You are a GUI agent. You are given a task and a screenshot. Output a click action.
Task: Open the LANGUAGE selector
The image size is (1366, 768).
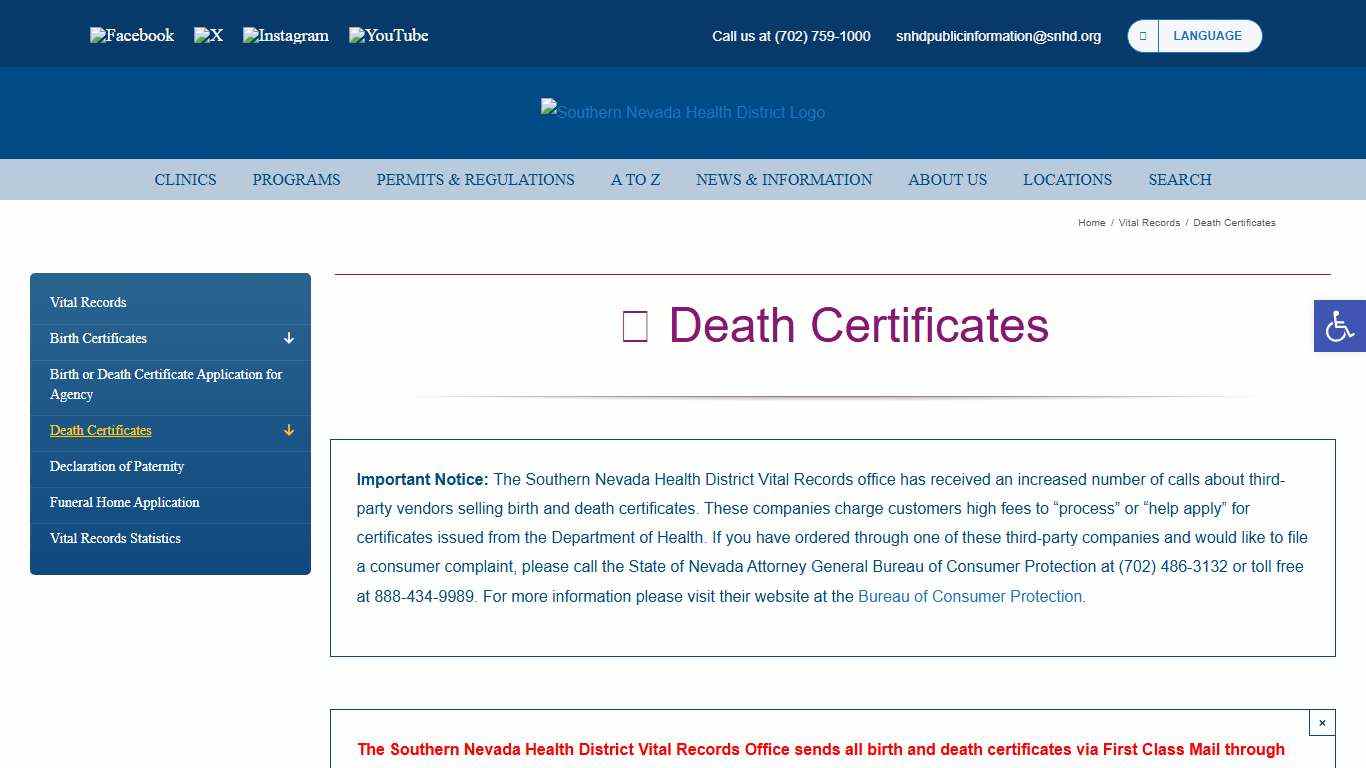coord(1208,35)
